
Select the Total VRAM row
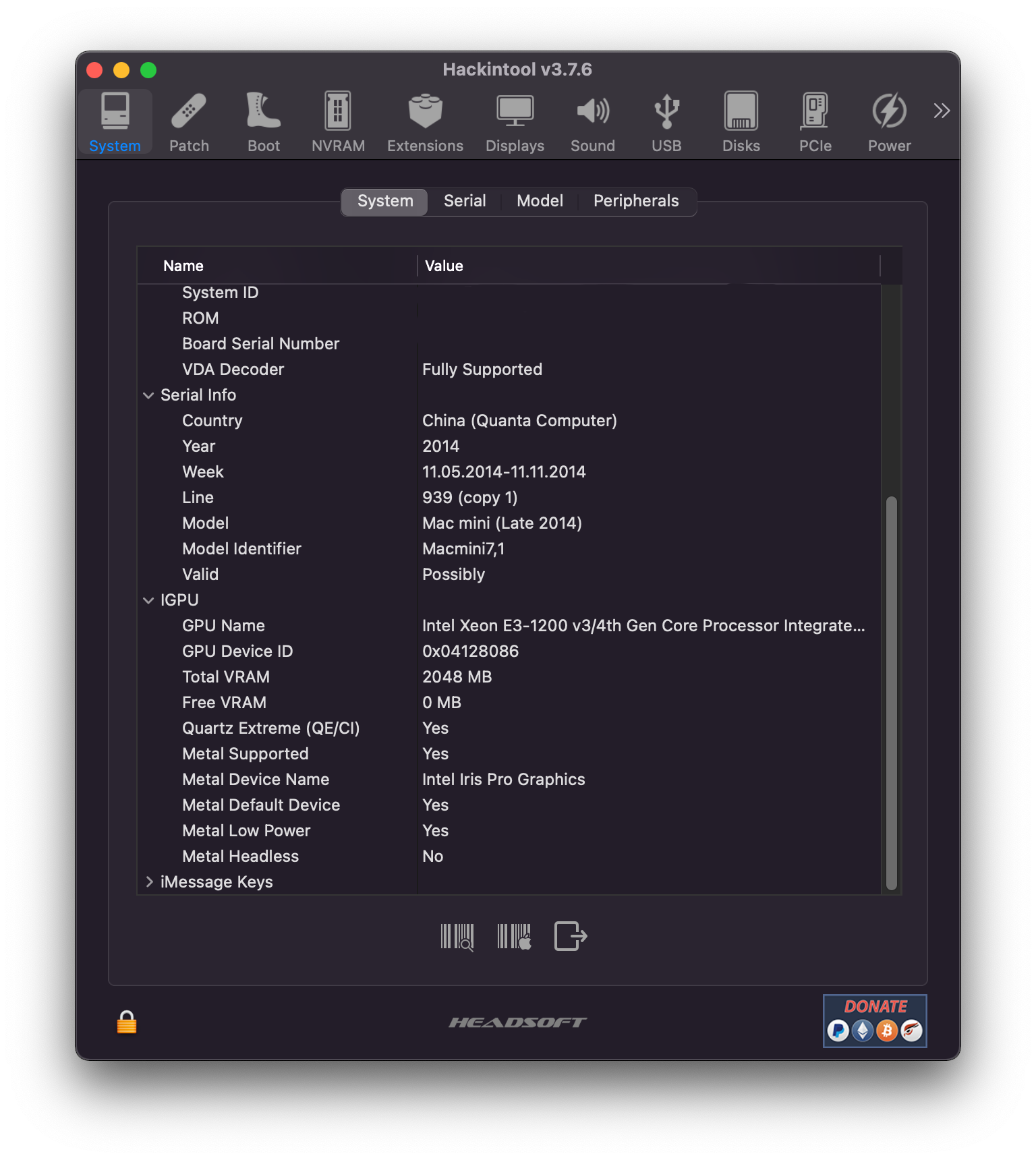tap(509, 677)
